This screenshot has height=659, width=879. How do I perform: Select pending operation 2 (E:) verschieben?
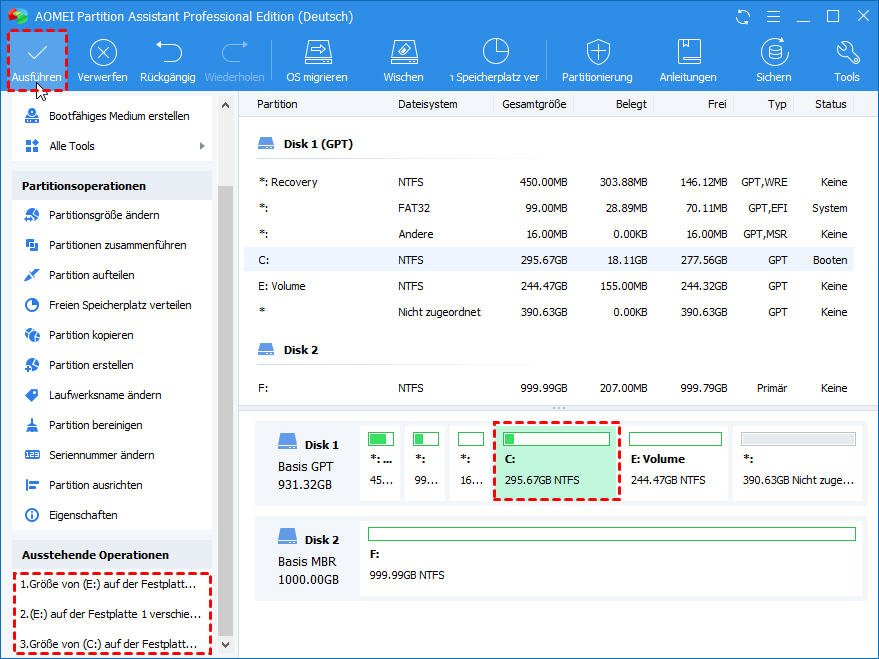[x=112, y=614]
